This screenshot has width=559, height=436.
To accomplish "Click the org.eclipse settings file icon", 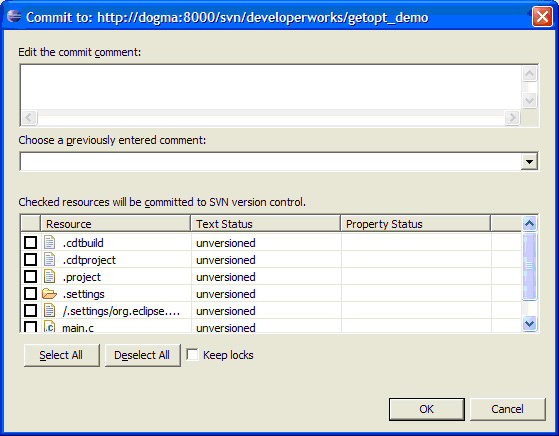I will coord(50,311).
